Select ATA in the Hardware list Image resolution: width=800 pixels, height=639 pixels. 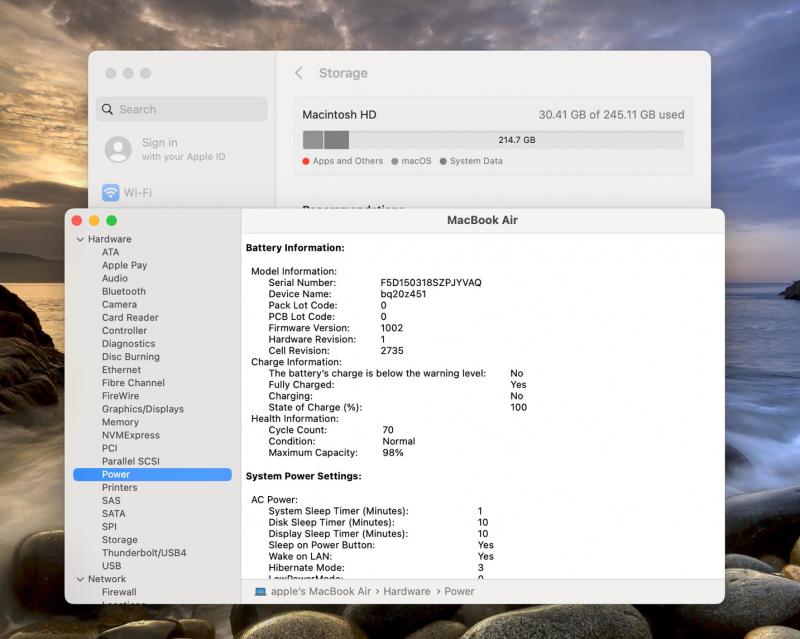[110, 252]
